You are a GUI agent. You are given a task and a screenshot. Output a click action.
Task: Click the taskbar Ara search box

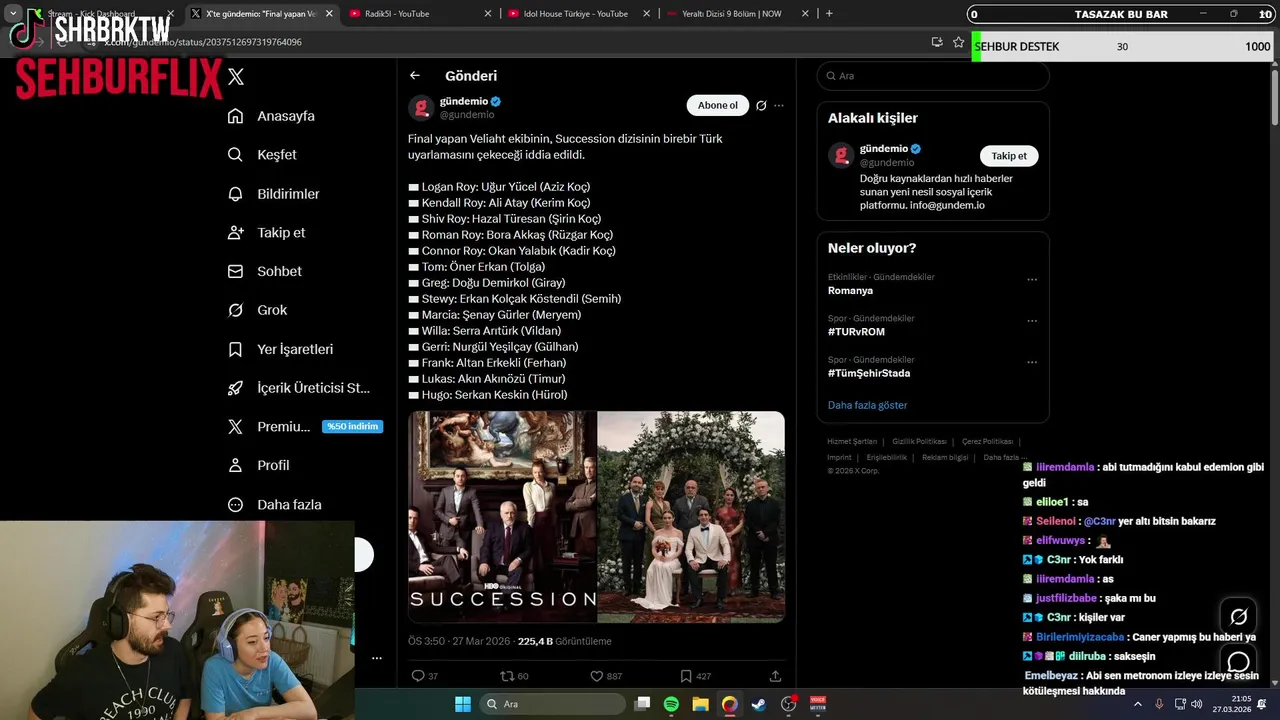(551, 704)
